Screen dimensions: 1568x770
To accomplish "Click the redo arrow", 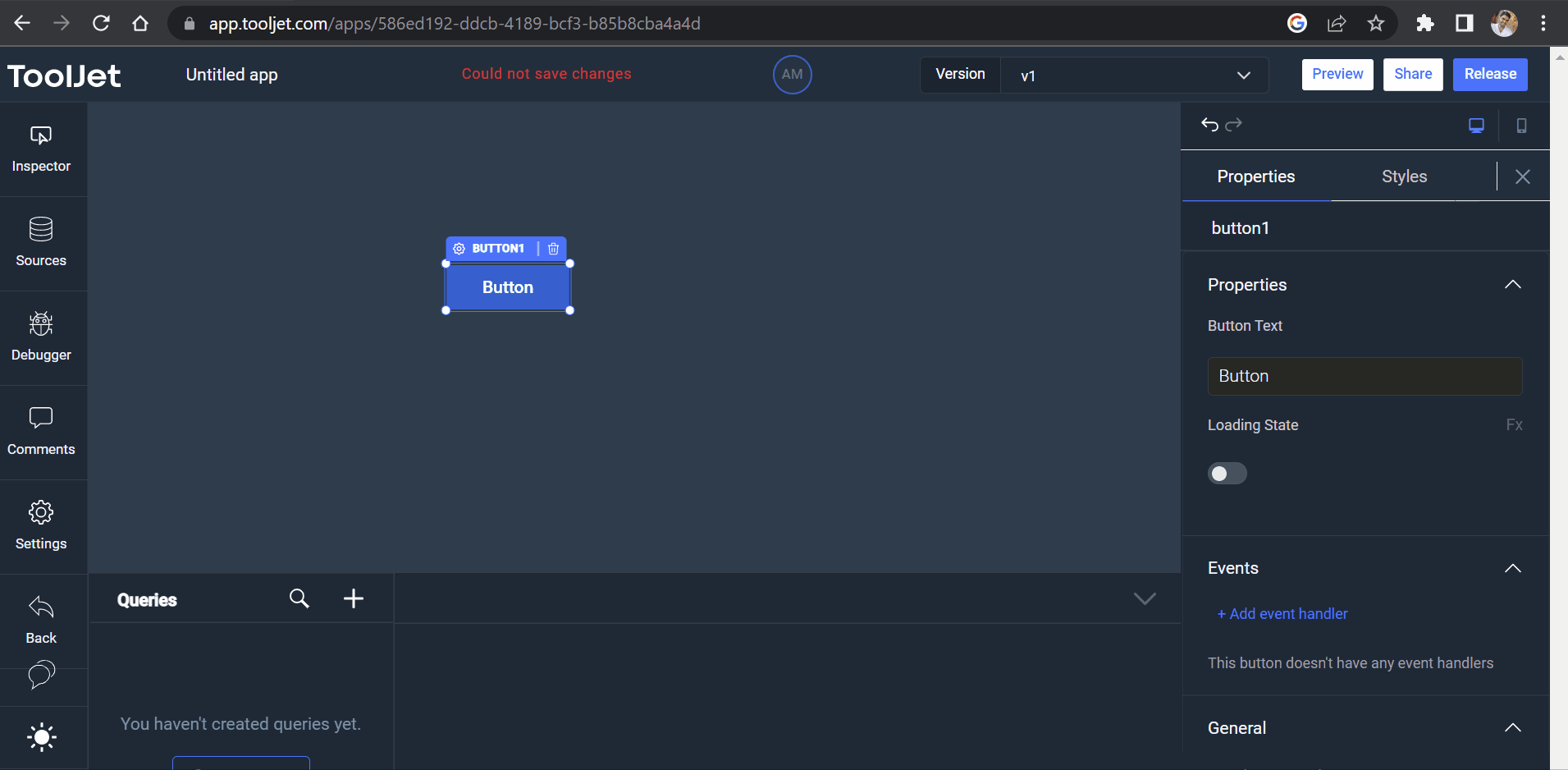I will point(1233,125).
